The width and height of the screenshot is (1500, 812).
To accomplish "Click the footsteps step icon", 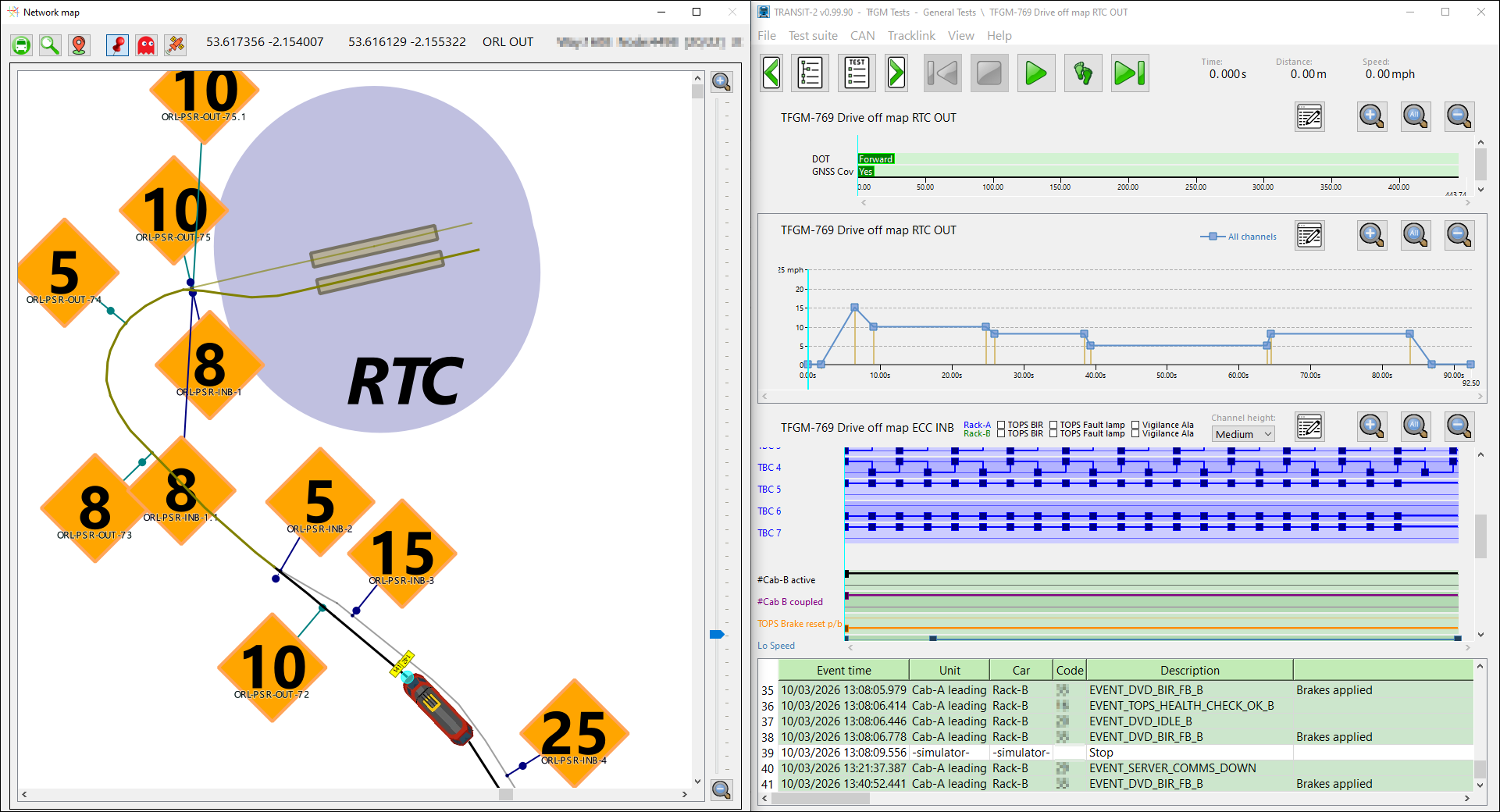I will pyautogui.click(x=1083, y=74).
